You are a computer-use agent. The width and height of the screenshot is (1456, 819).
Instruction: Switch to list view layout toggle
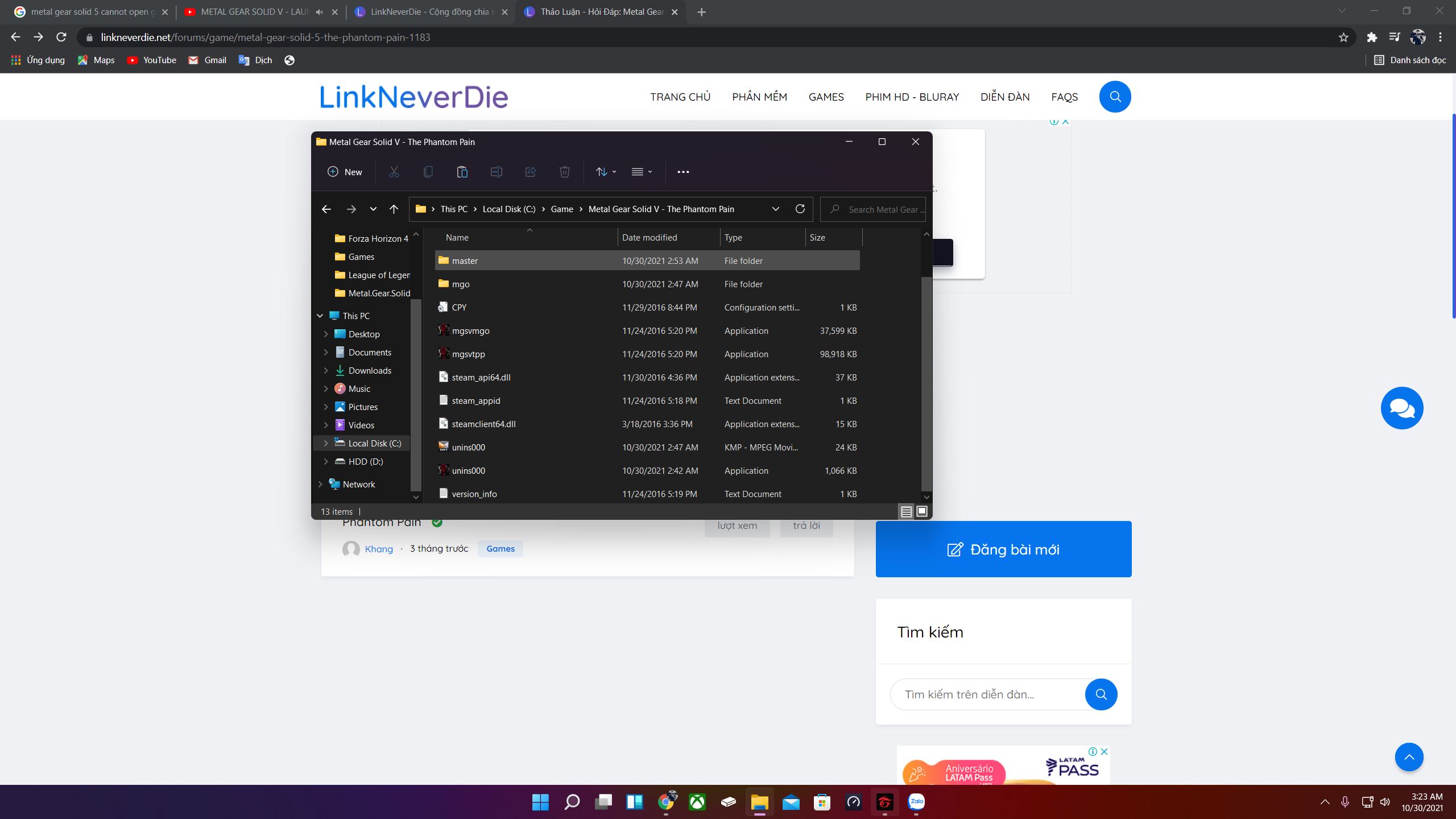(905, 511)
